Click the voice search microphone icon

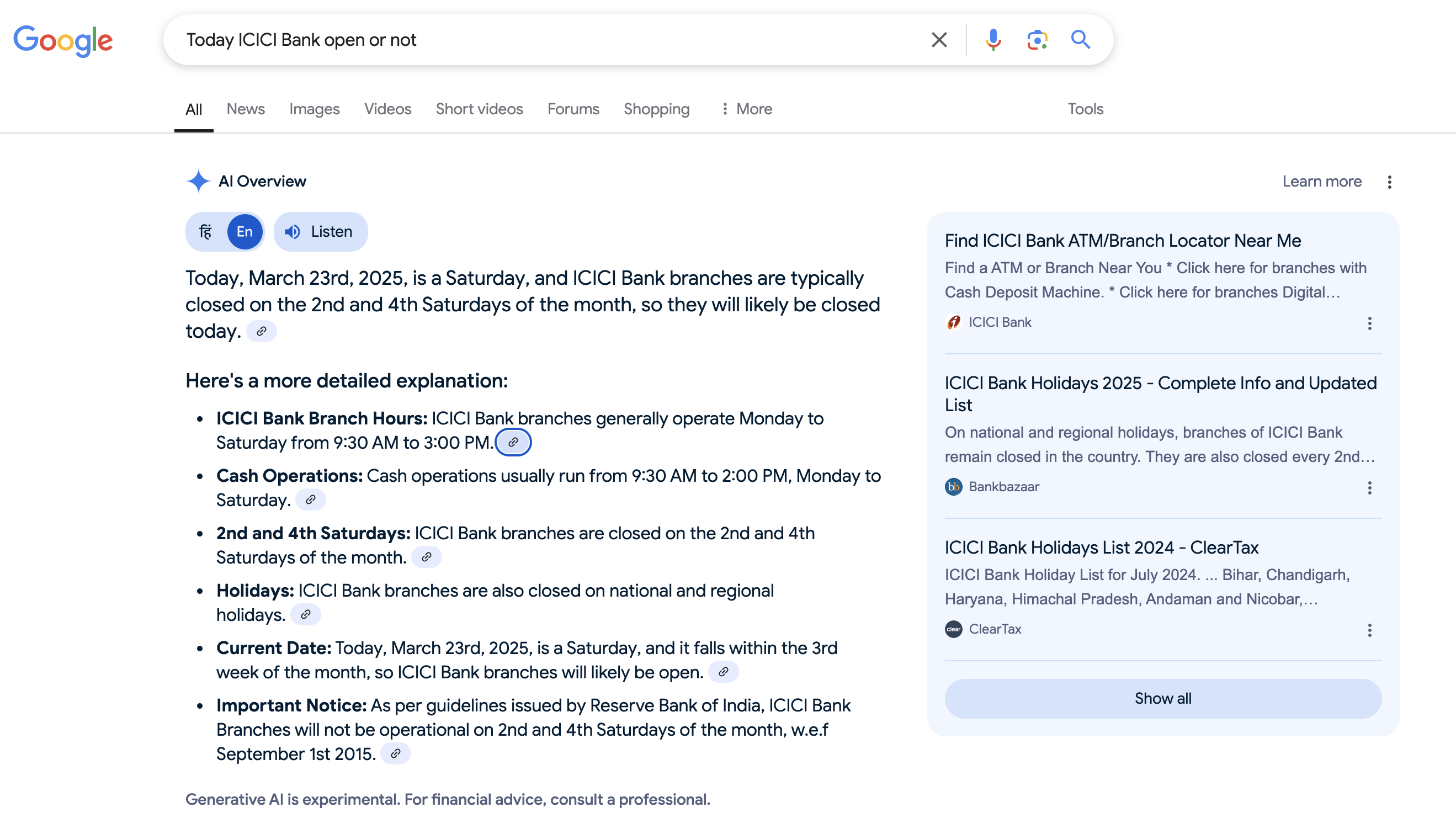[x=993, y=40]
